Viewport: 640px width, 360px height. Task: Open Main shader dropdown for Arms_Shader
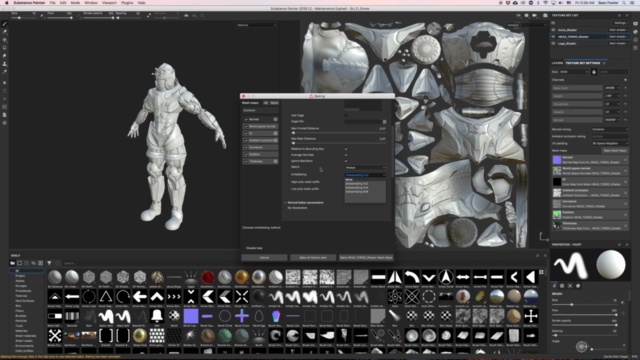tap(618, 30)
